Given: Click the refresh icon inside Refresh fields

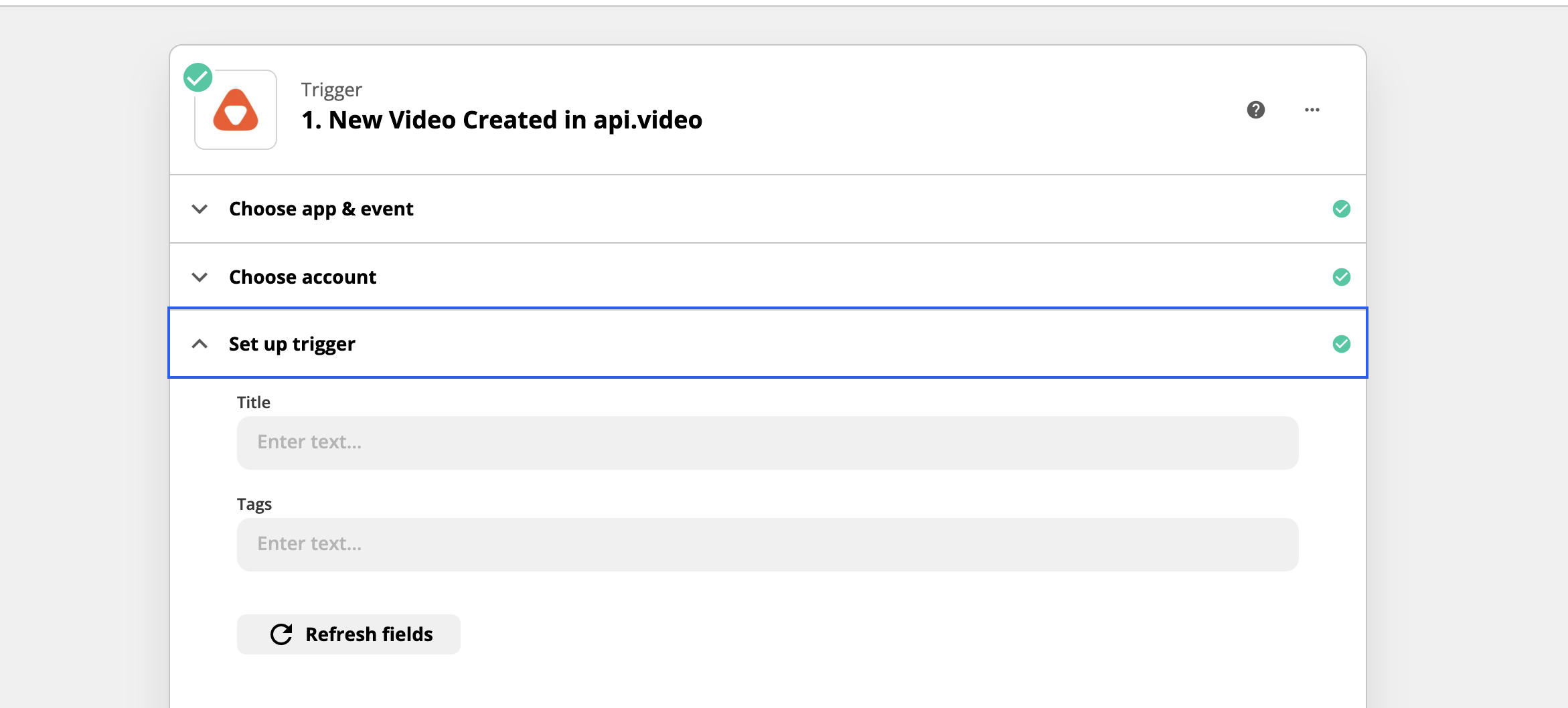Looking at the screenshot, I should click(x=281, y=633).
